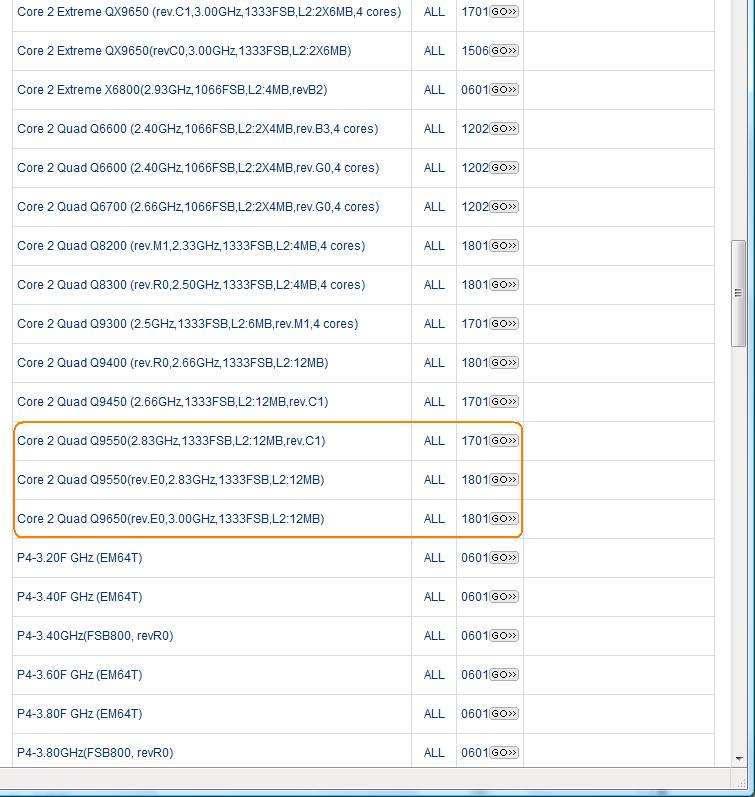Select Core 2 Quad Q9650 rev.E0 name

click(171, 519)
